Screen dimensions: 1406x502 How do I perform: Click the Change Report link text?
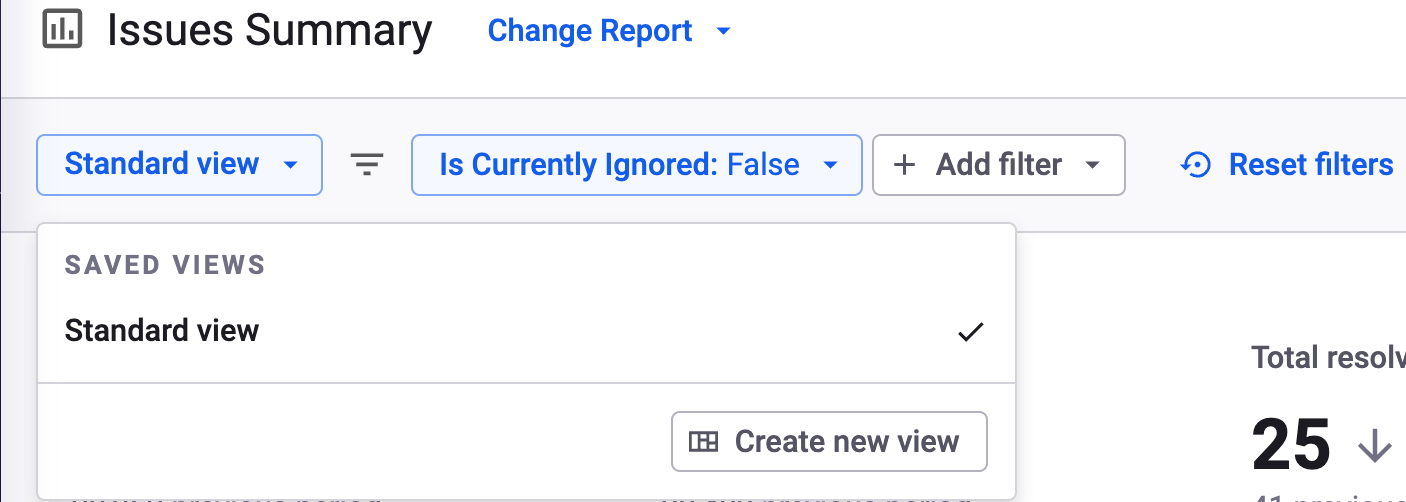(x=590, y=31)
